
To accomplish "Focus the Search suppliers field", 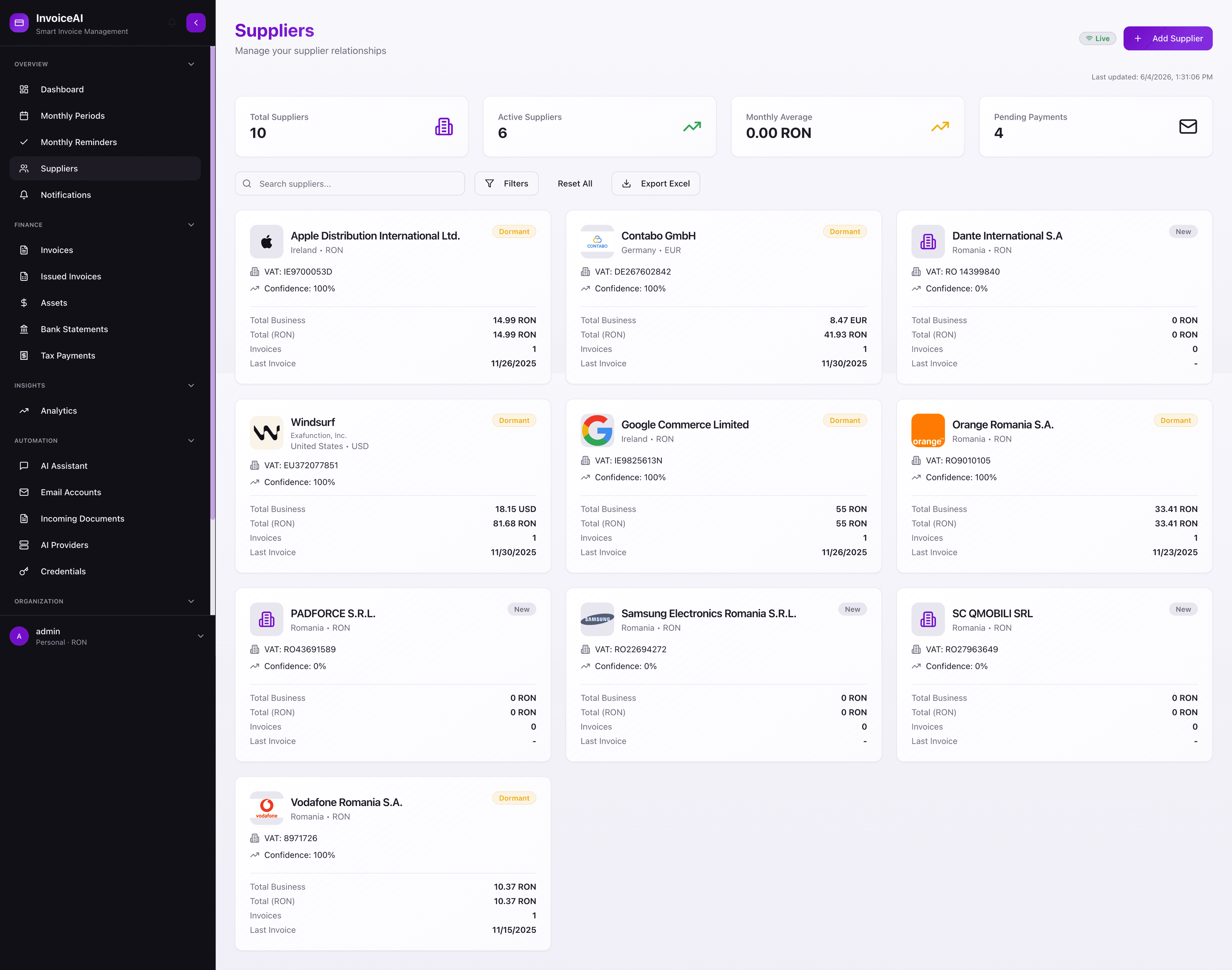I will pyautogui.click(x=350, y=183).
